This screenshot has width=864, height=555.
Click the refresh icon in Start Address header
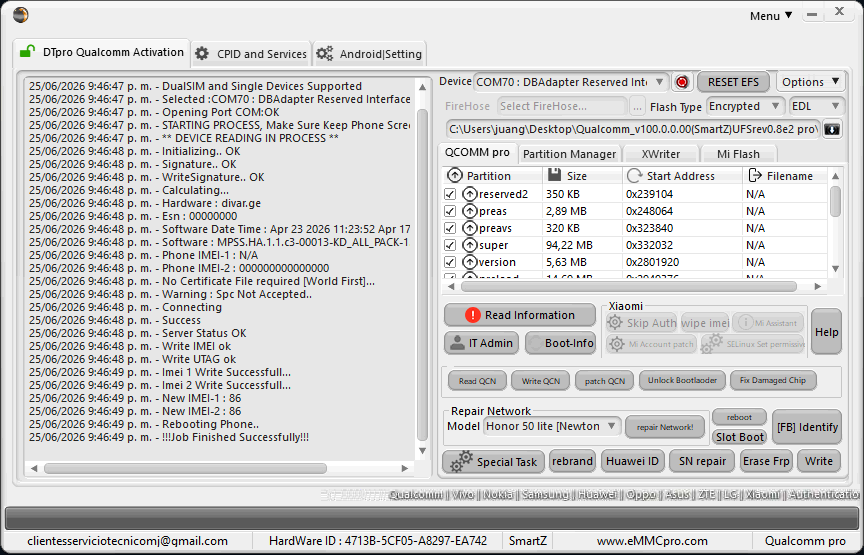(x=634, y=176)
